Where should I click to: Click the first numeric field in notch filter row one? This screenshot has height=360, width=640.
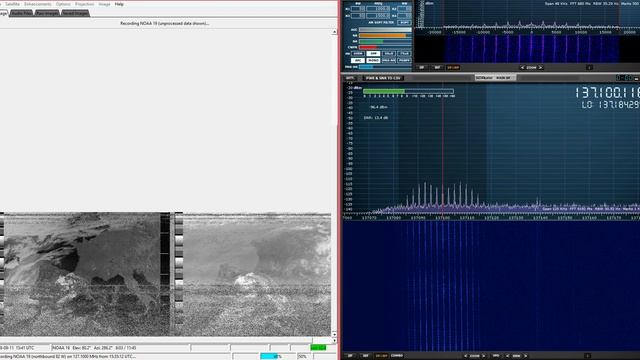tap(358, 9)
